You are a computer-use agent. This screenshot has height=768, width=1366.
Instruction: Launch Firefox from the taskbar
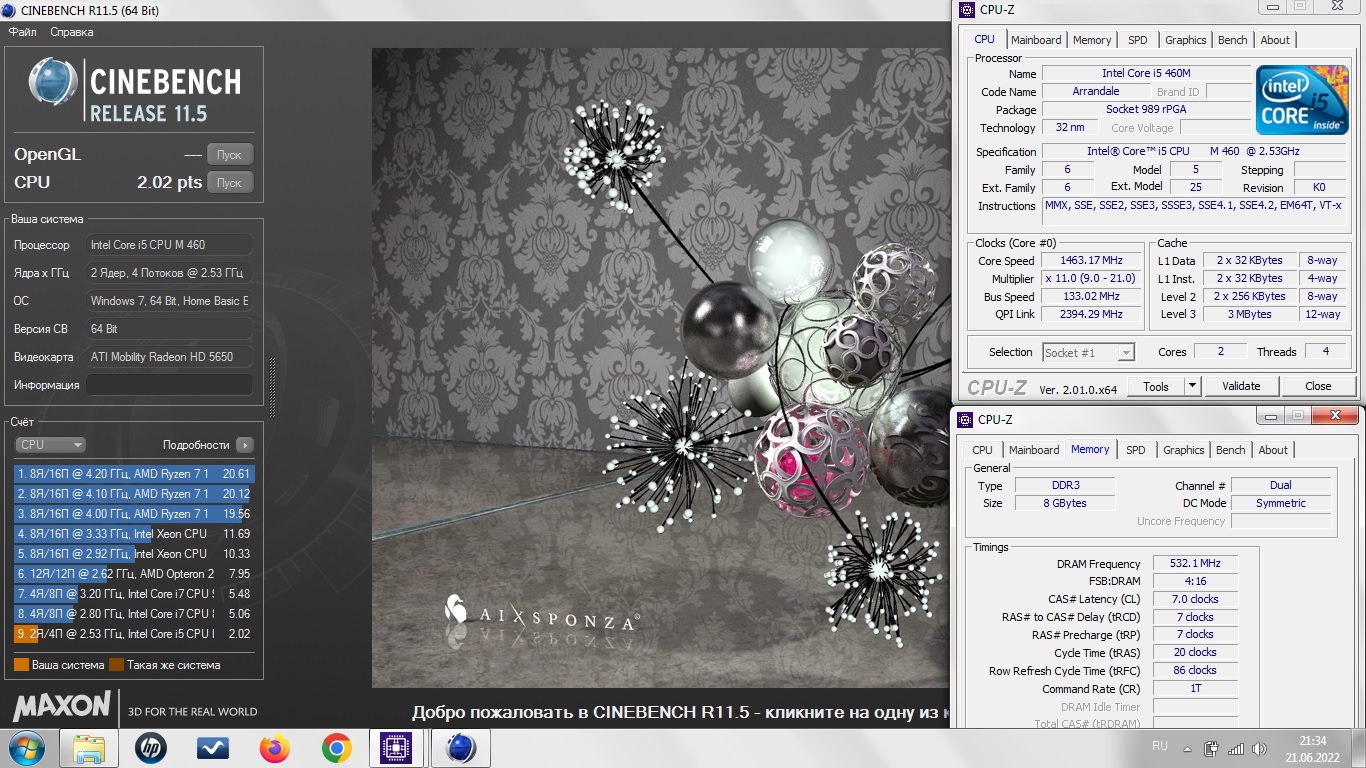[274, 748]
